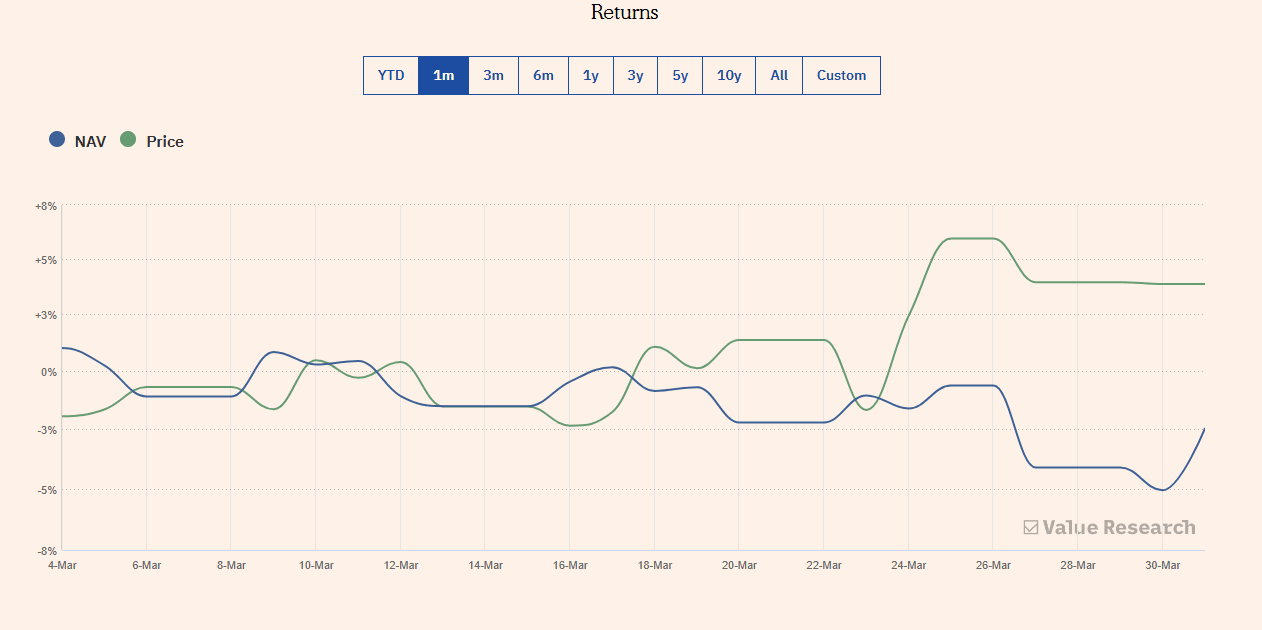The width and height of the screenshot is (1262, 630).
Task: Select the 1y time range
Action: pos(591,76)
